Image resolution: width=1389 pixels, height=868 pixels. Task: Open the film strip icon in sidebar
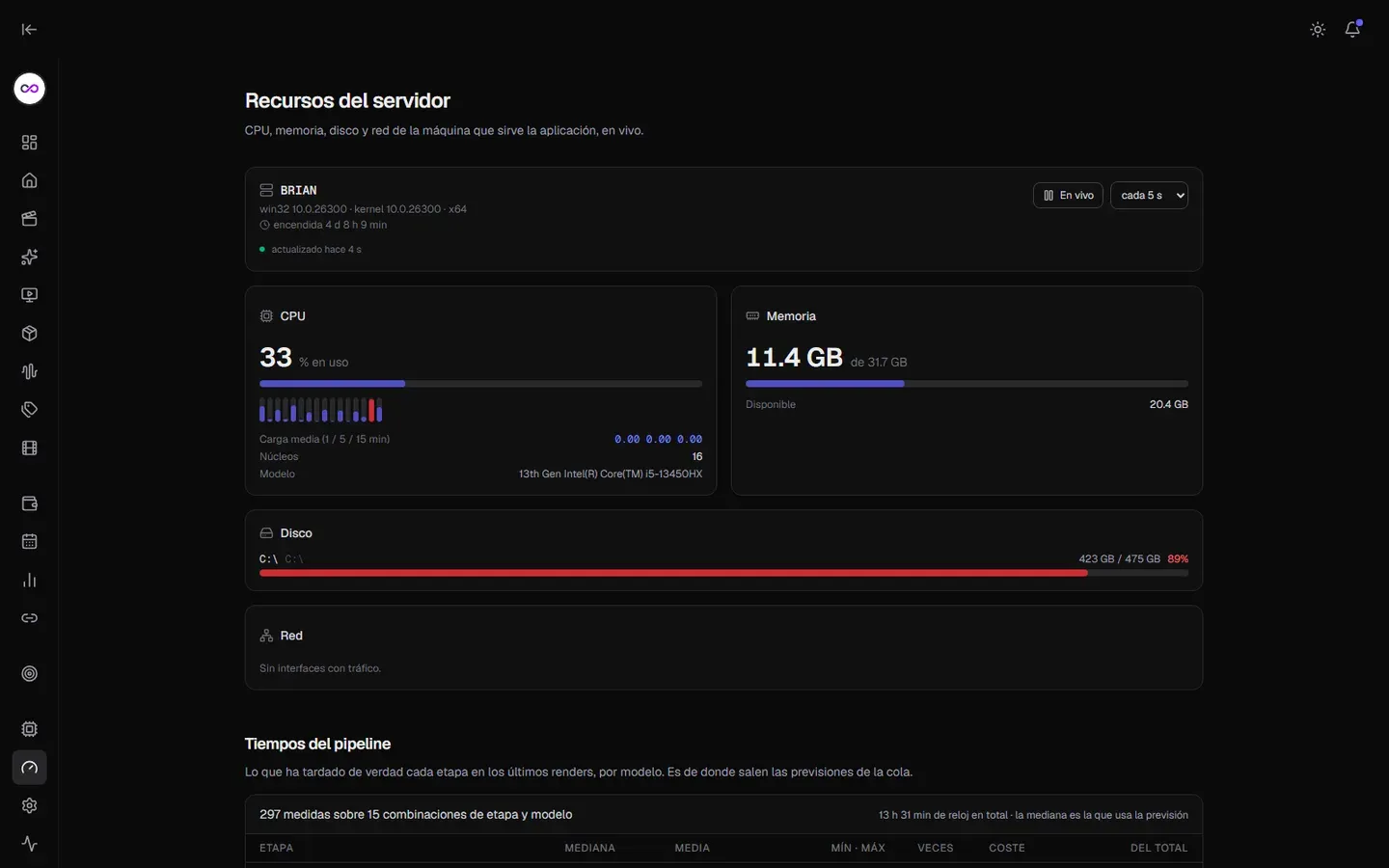(x=30, y=448)
